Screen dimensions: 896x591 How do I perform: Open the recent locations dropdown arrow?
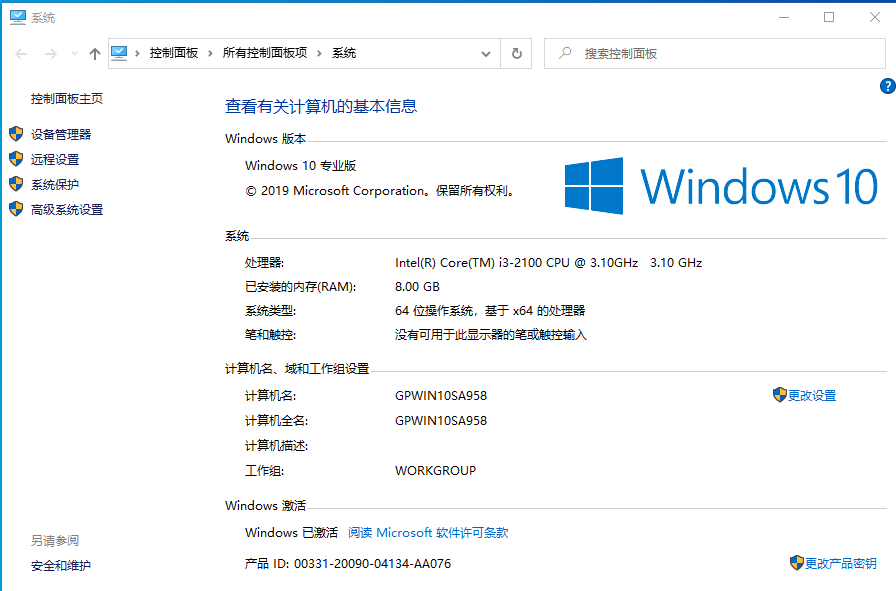point(74,54)
